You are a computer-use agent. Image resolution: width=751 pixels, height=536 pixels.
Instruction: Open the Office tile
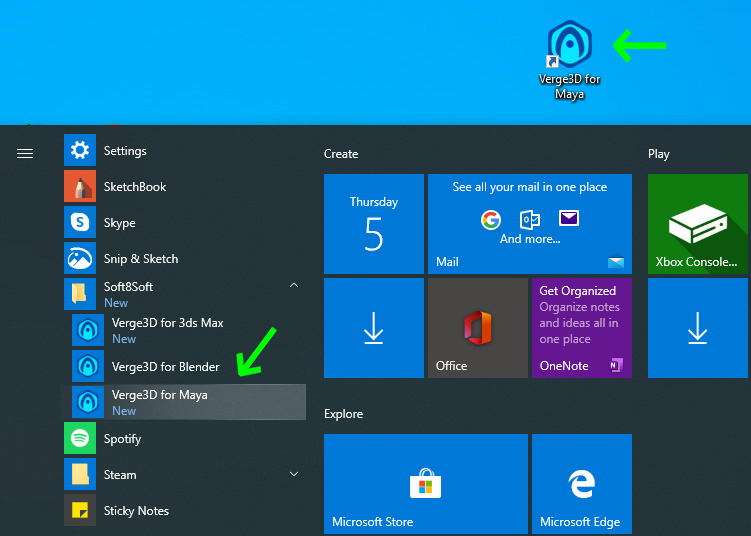point(478,328)
